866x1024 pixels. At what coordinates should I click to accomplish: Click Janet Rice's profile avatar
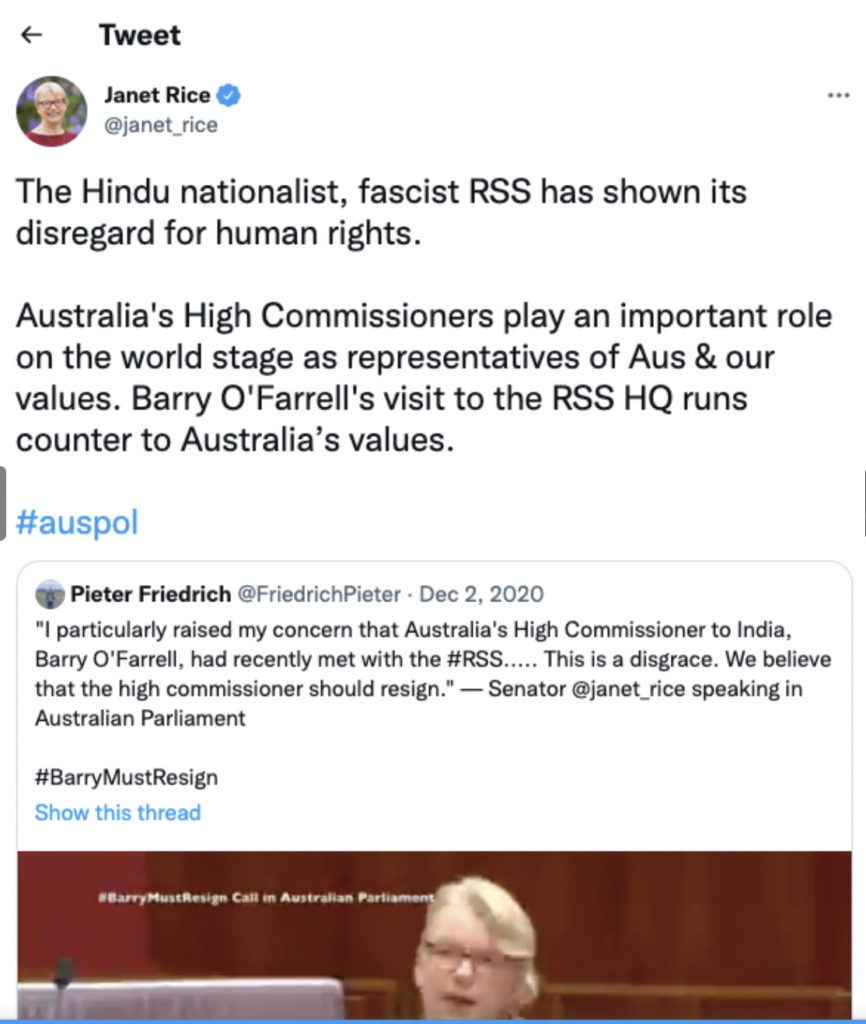pos(51,111)
